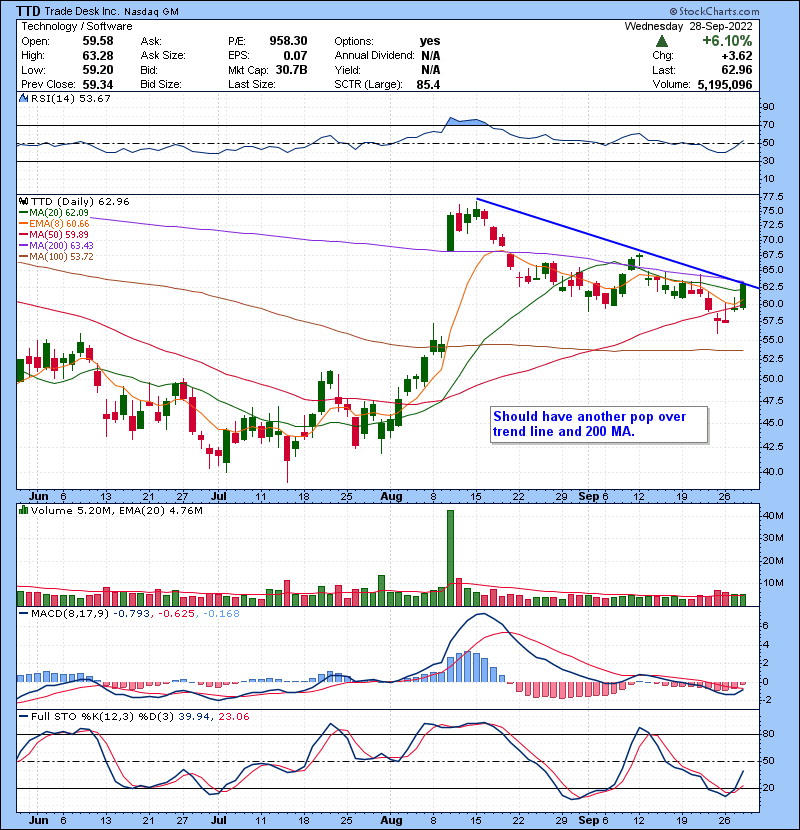Screen dimensions: 800x830
Task: Click the tallest green volume spike bar
Action: click(x=451, y=558)
